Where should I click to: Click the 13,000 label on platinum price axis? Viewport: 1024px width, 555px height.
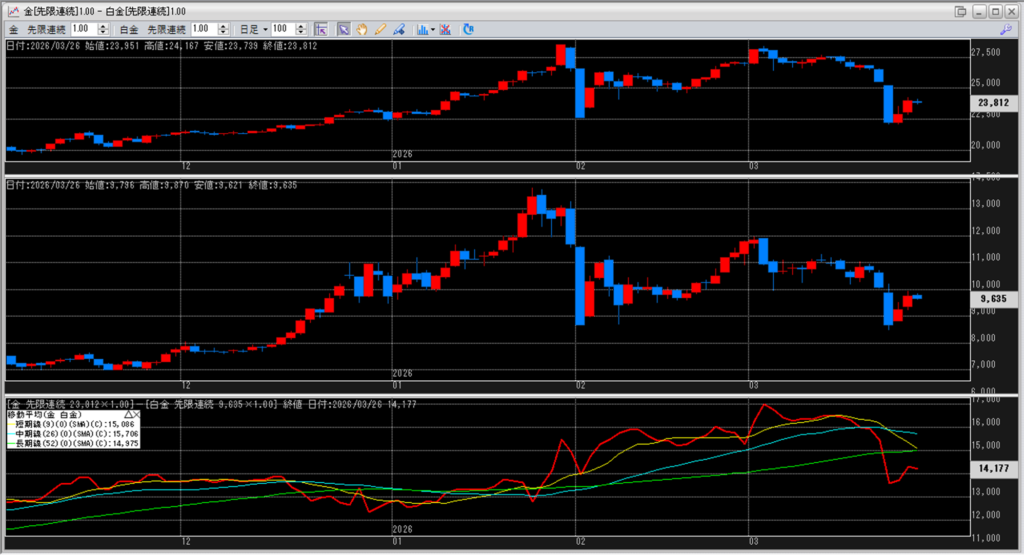(985, 204)
